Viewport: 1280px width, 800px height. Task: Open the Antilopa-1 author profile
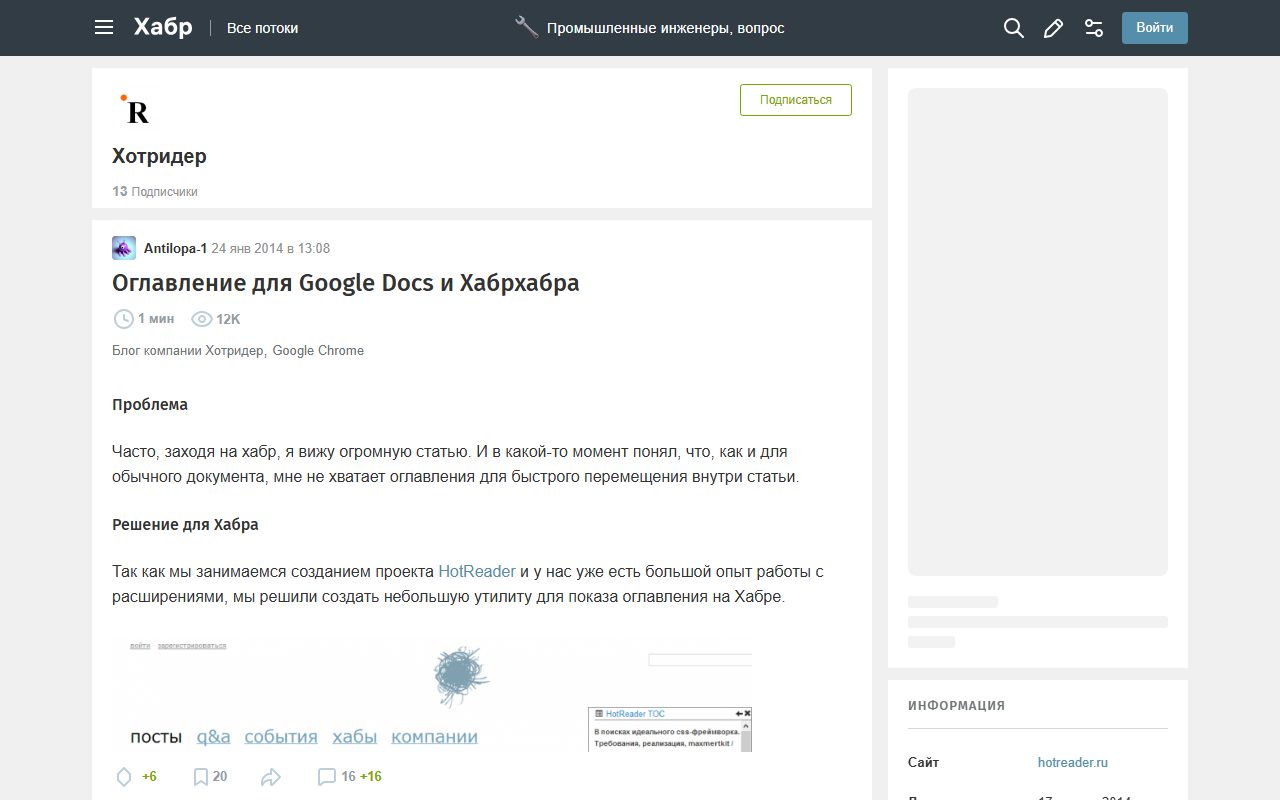click(175, 248)
